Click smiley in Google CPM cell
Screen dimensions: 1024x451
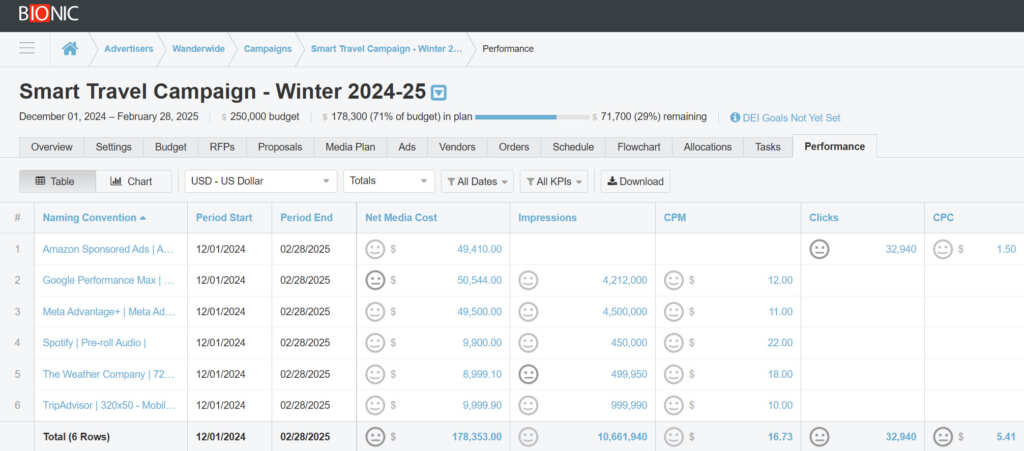click(673, 281)
